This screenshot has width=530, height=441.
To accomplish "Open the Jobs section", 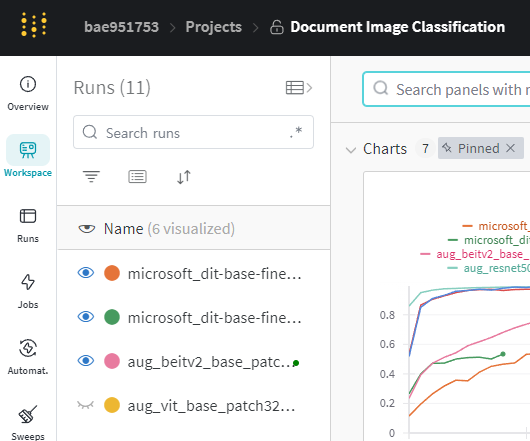I will pyautogui.click(x=28, y=292).
